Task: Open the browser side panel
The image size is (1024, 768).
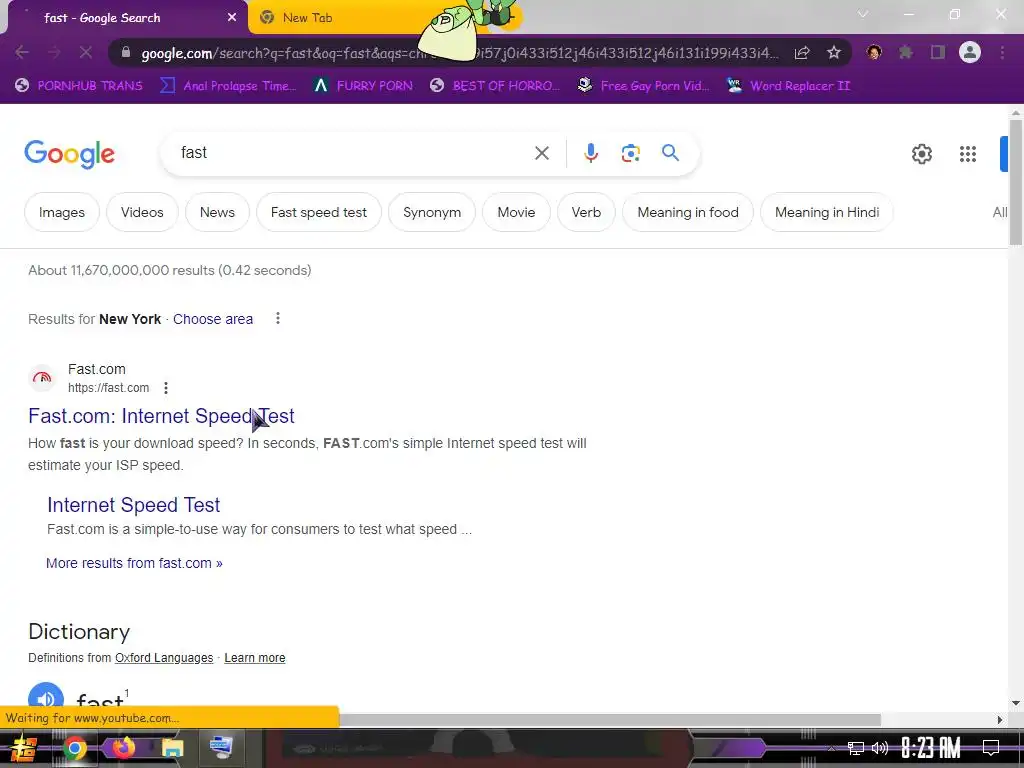Action: pyautogui.click(x=938, y=52)
